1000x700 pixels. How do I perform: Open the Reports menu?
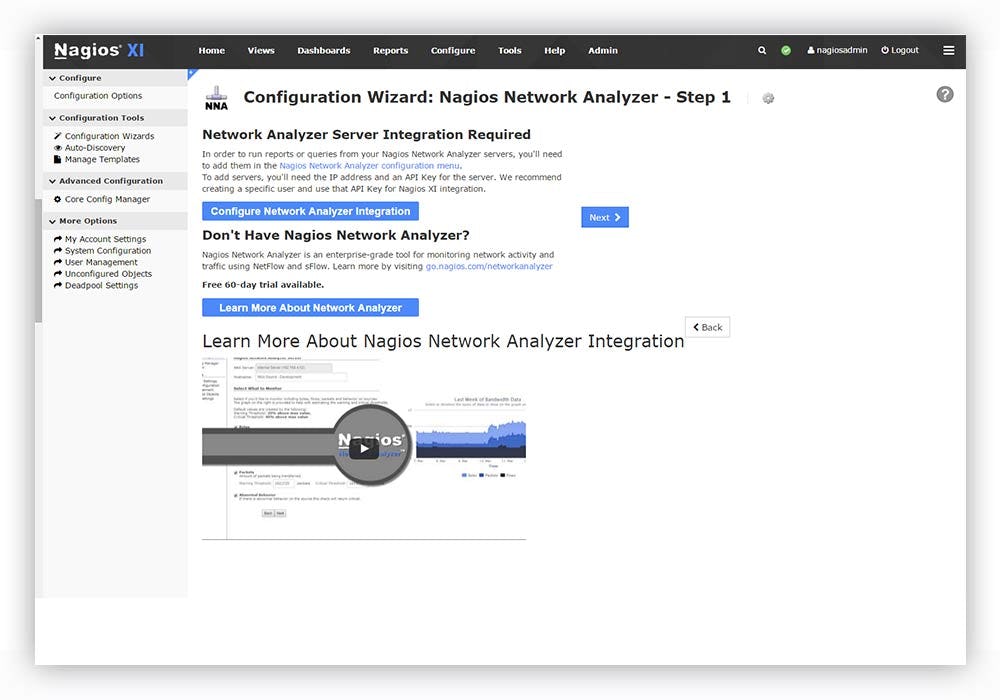pos(390,50)
